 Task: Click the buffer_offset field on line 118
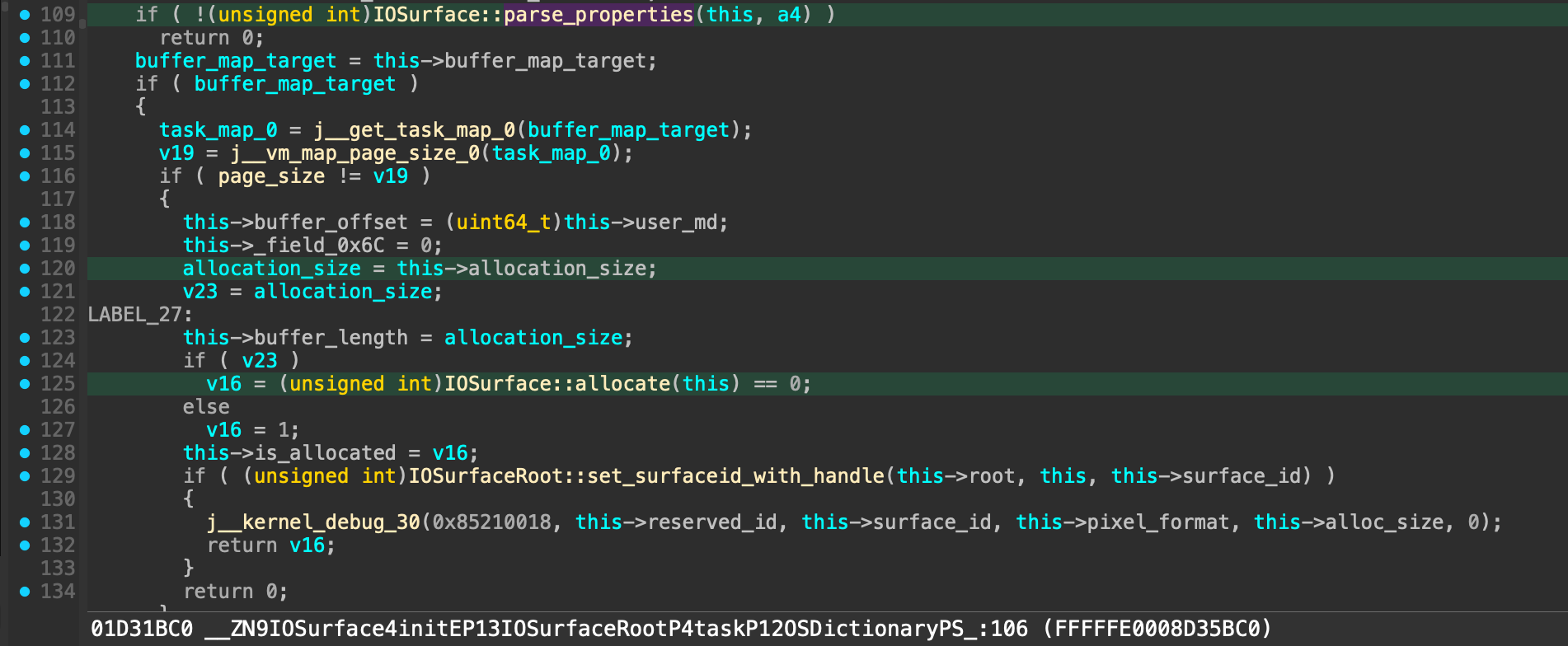(x=331, y=222)
